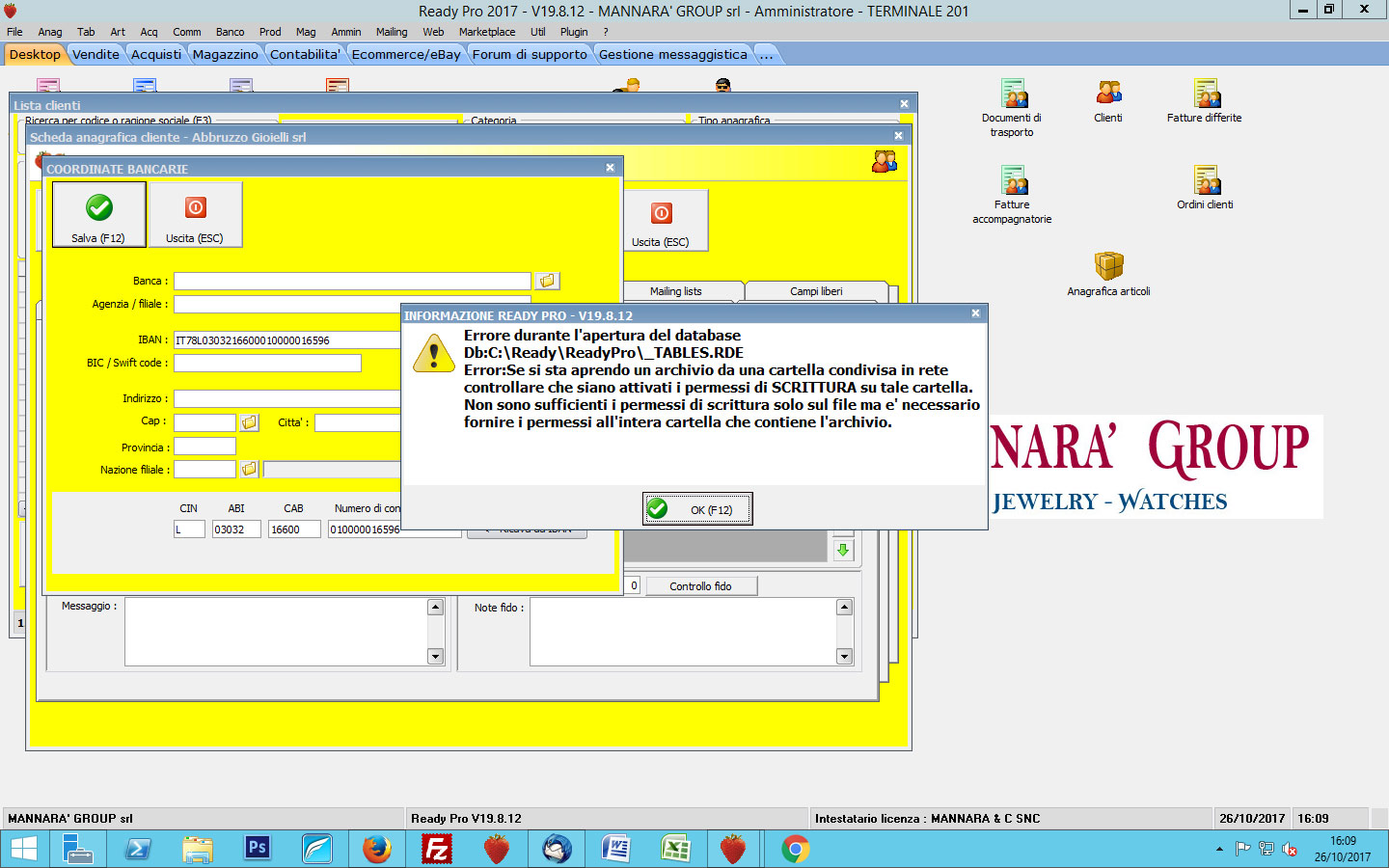Click Note fido scrollbar up arrow
This screenshot has height=868, width=1389.
(x=844, y=607)
